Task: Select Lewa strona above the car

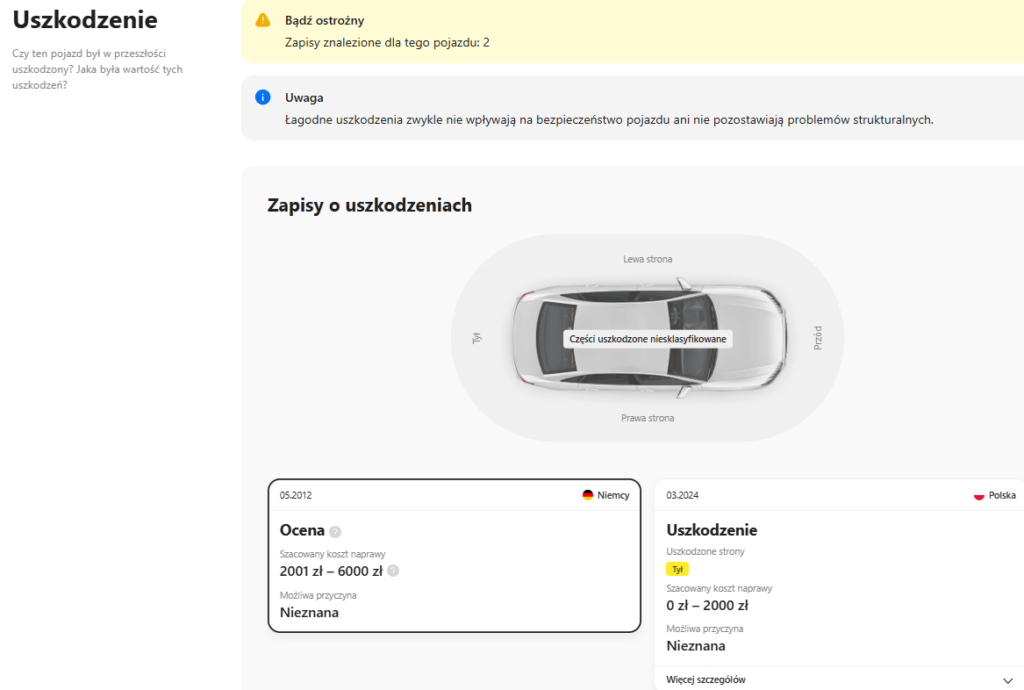Action: pyautogui.click(x=647, y=259)
